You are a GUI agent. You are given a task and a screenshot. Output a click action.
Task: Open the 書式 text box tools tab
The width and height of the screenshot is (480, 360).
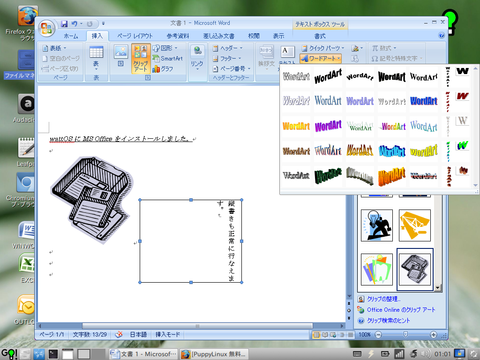[320, 36]
